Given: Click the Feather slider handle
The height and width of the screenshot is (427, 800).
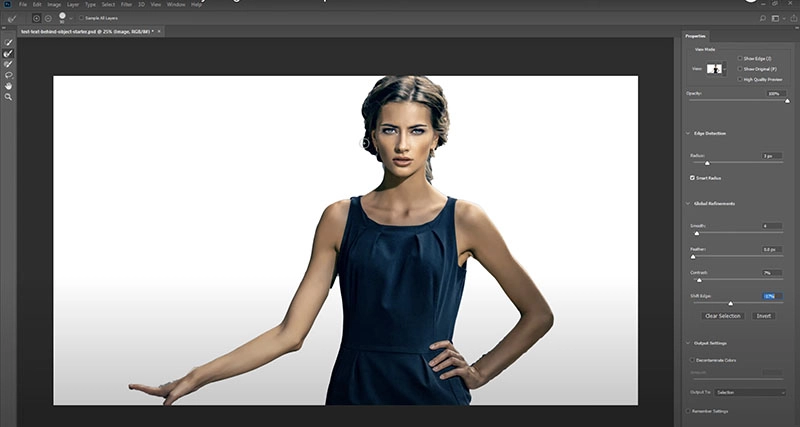Looking at the screenshot, I should pyautogui.click(x=693, y=257).
